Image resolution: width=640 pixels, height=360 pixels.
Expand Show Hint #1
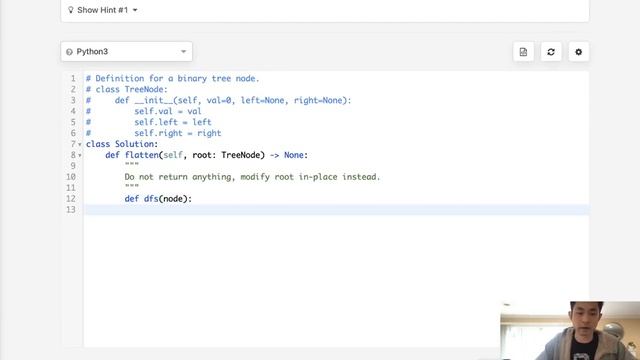coord(102,10)
